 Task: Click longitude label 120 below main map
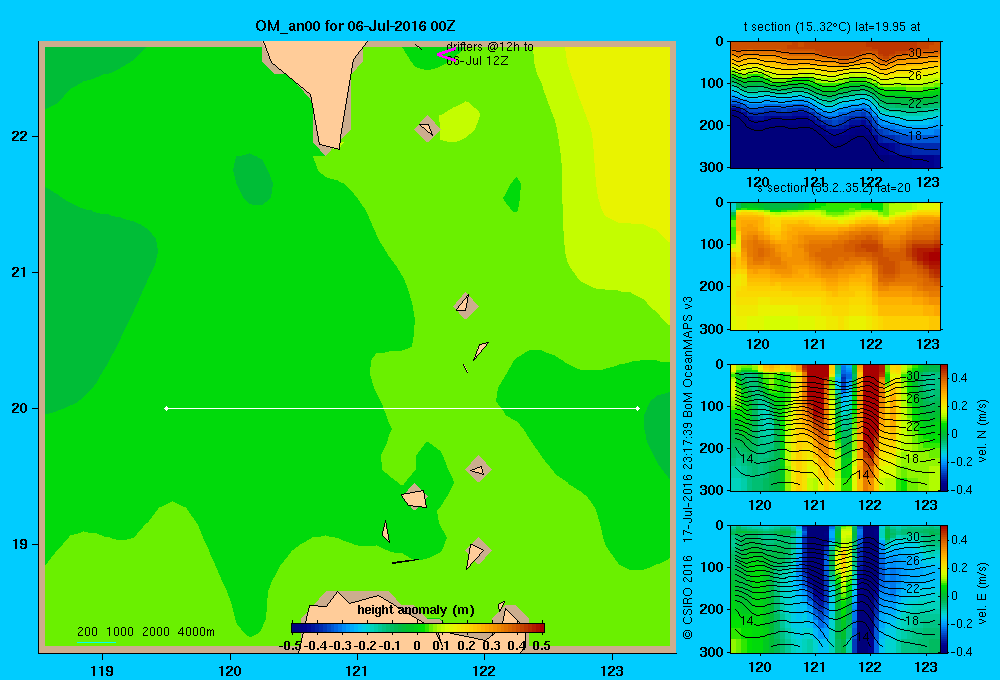[230, 670]
